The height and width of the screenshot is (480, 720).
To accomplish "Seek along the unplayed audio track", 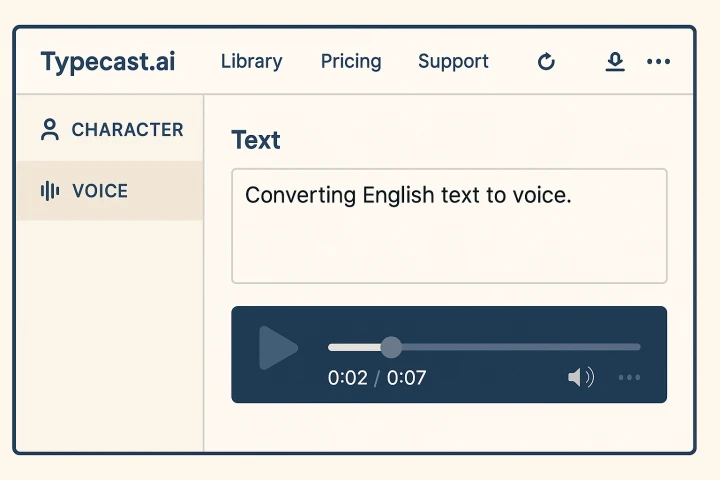I will click(521, 347).
